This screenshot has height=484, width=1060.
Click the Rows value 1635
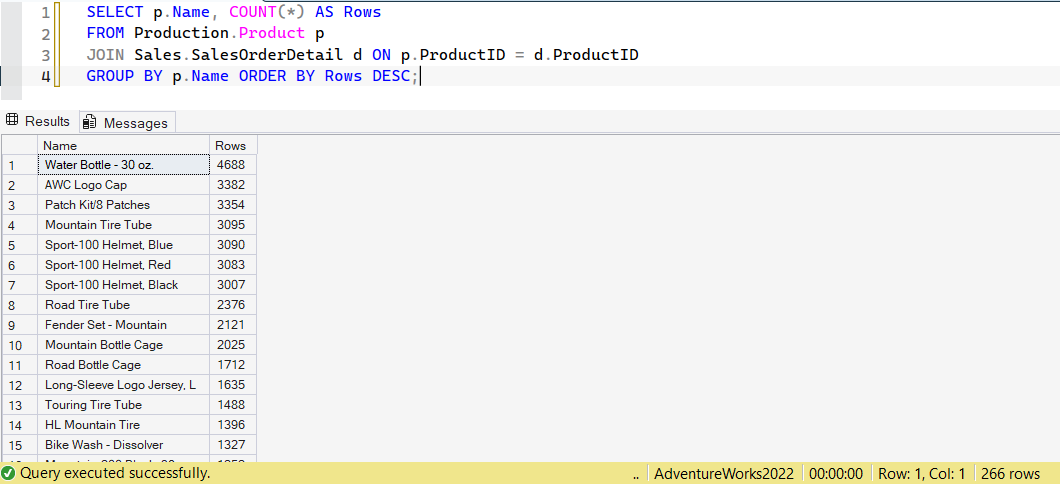(233, 385)
